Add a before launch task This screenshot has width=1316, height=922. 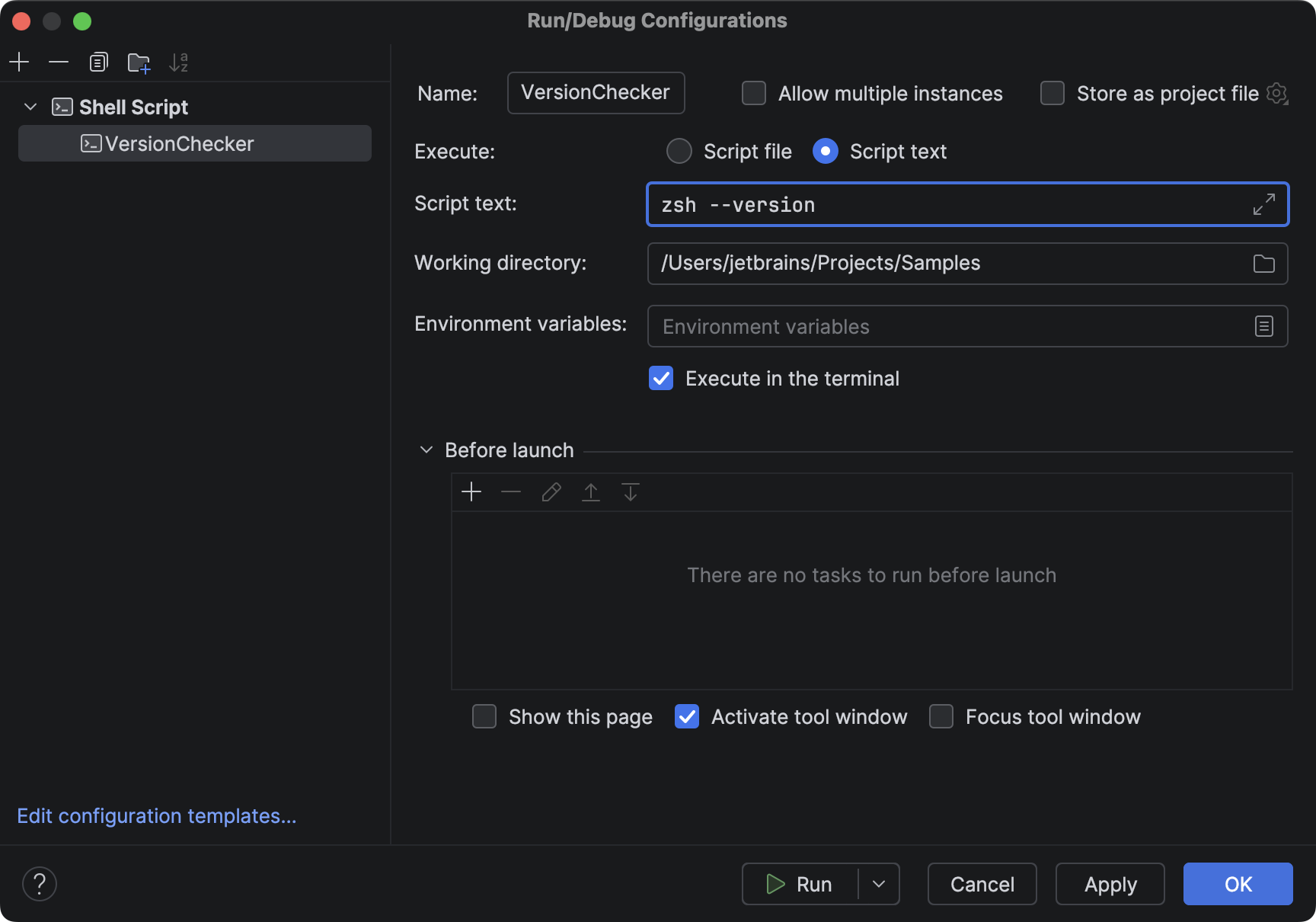tap(471, 492)
